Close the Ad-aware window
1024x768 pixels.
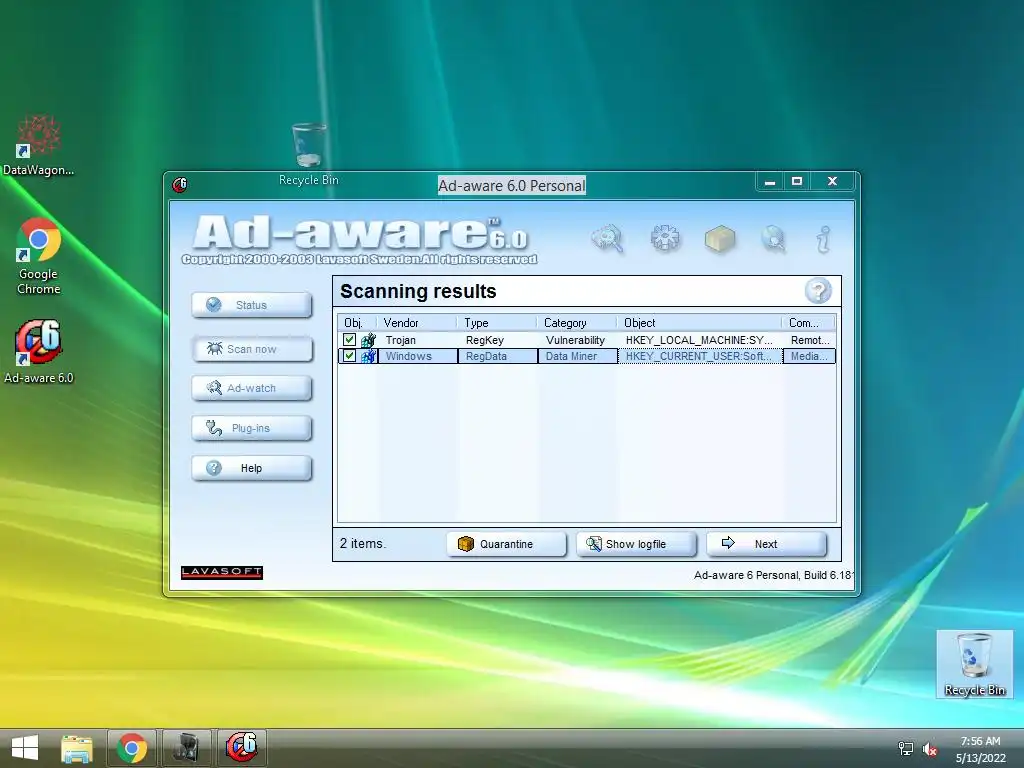tap(832, 182)
